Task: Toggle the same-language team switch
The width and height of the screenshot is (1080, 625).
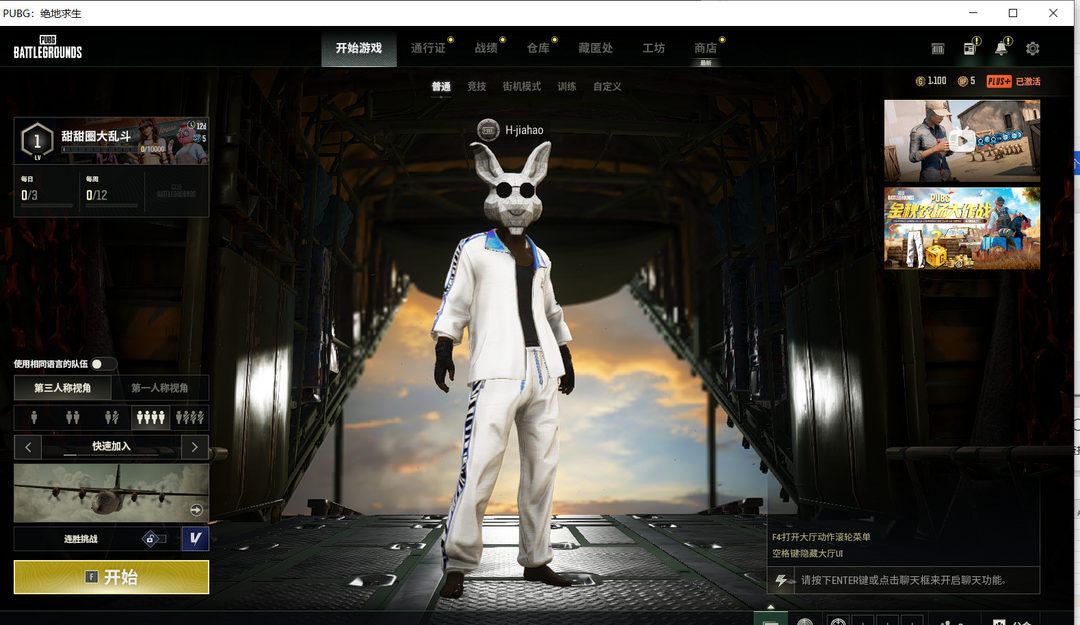Action: coord(103,364)
